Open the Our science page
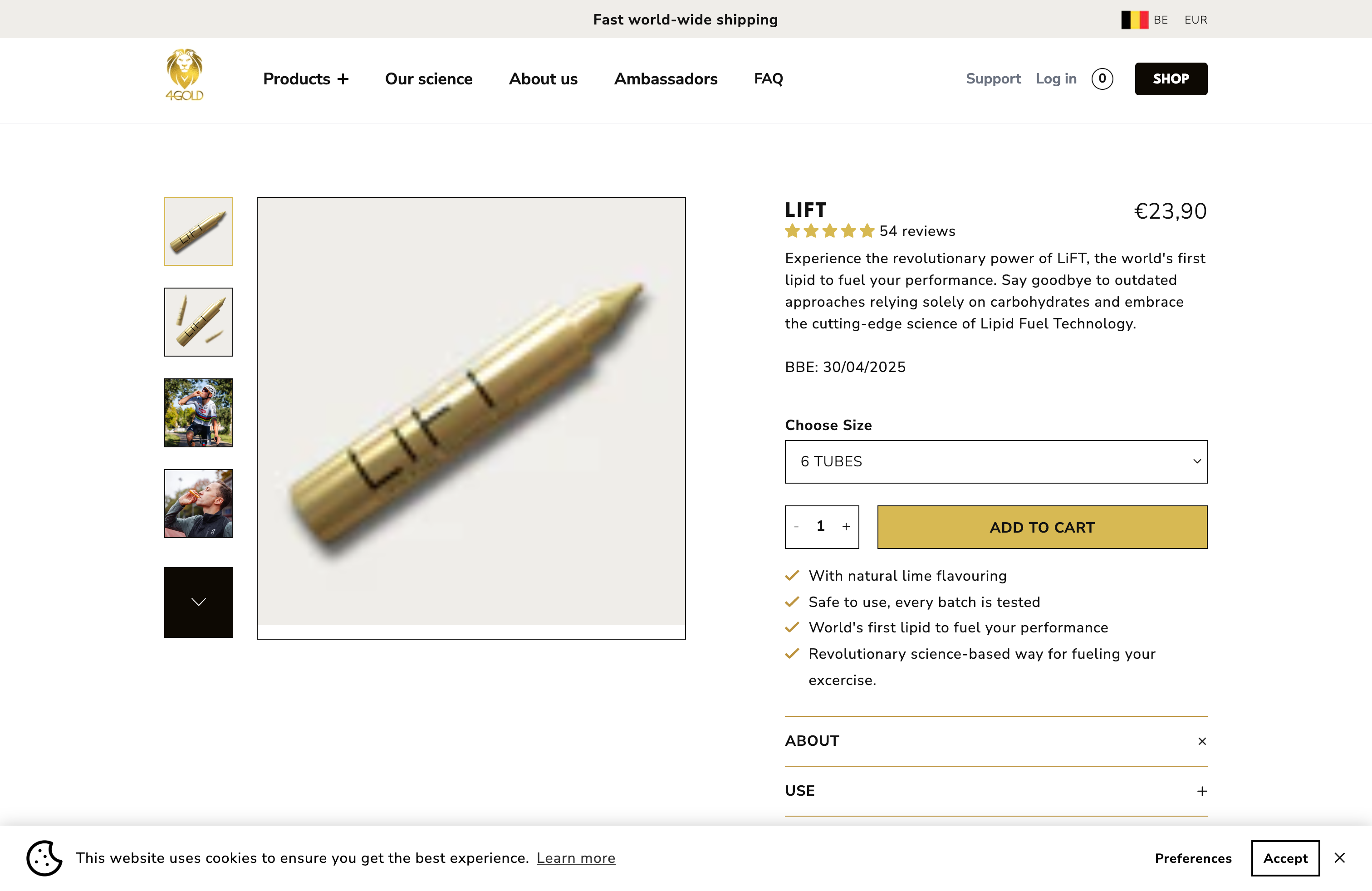 [428, 79]
